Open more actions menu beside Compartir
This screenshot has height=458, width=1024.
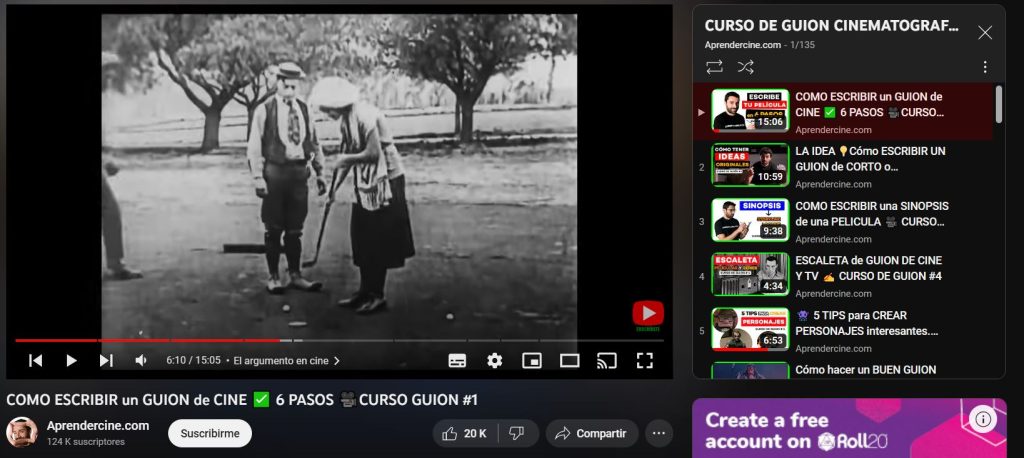[x=659, y=433]
